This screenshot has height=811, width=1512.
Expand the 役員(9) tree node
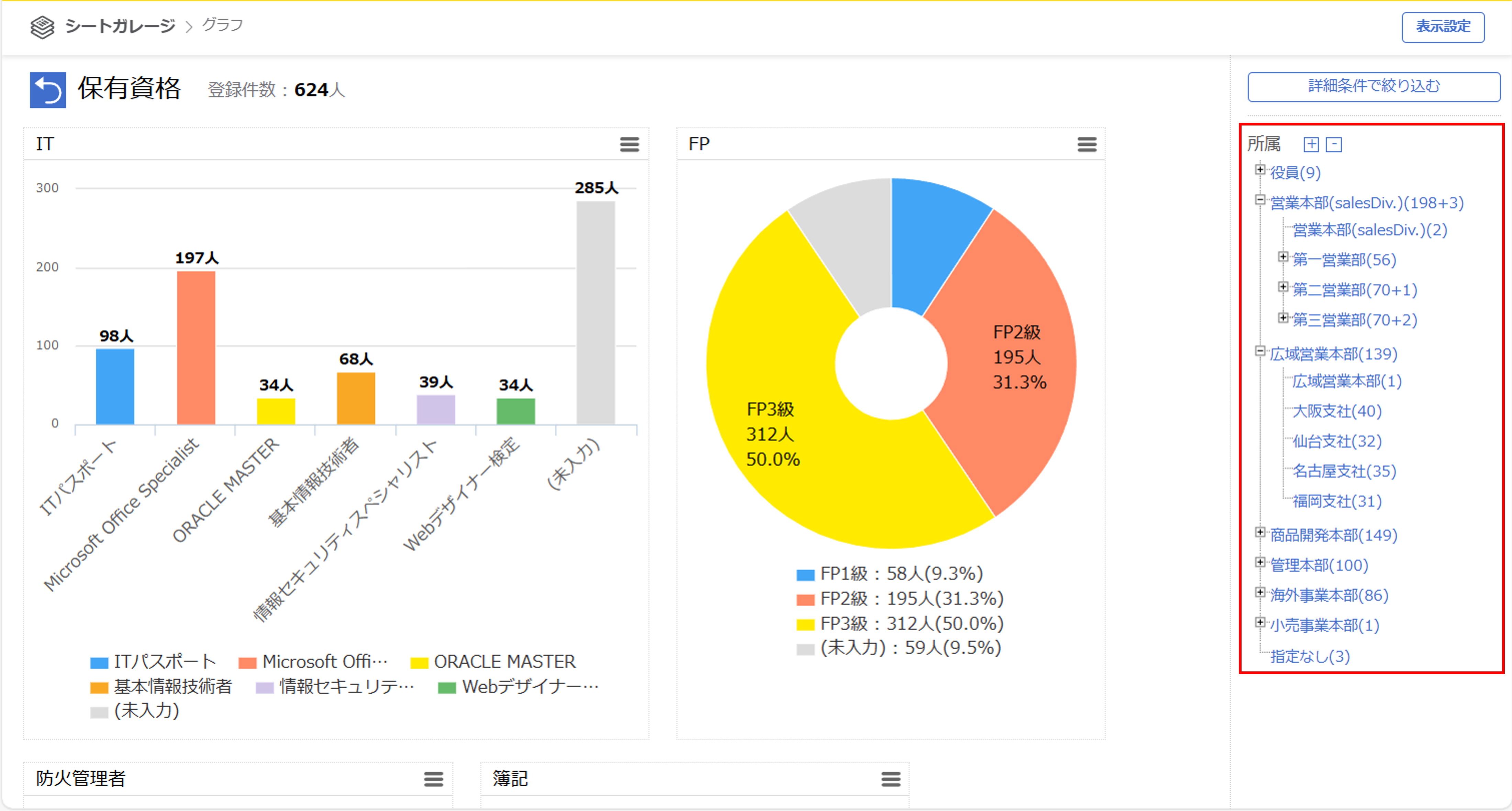1260,170
